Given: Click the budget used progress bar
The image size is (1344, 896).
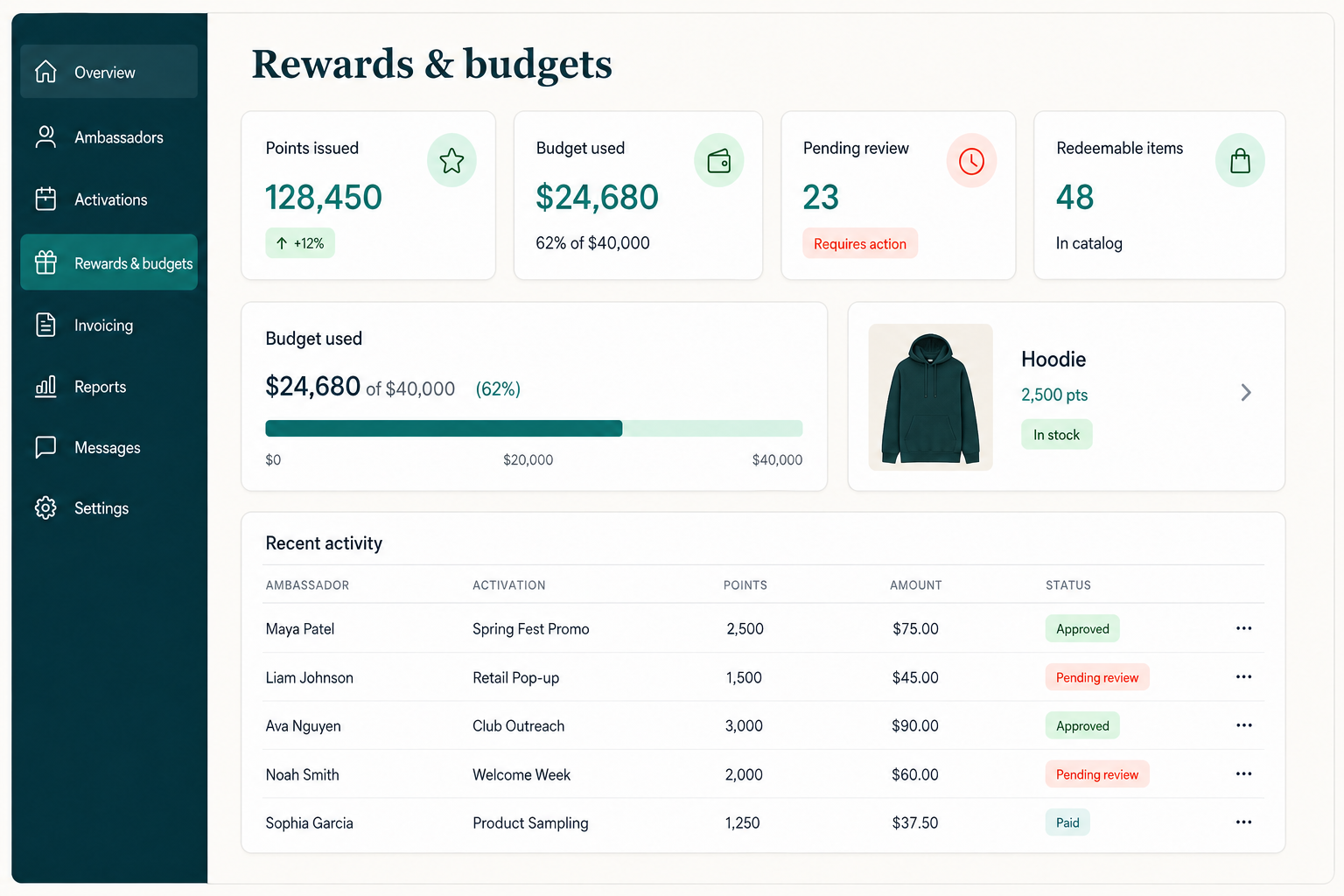Looking at the screenshot, I should click(534, 428).
